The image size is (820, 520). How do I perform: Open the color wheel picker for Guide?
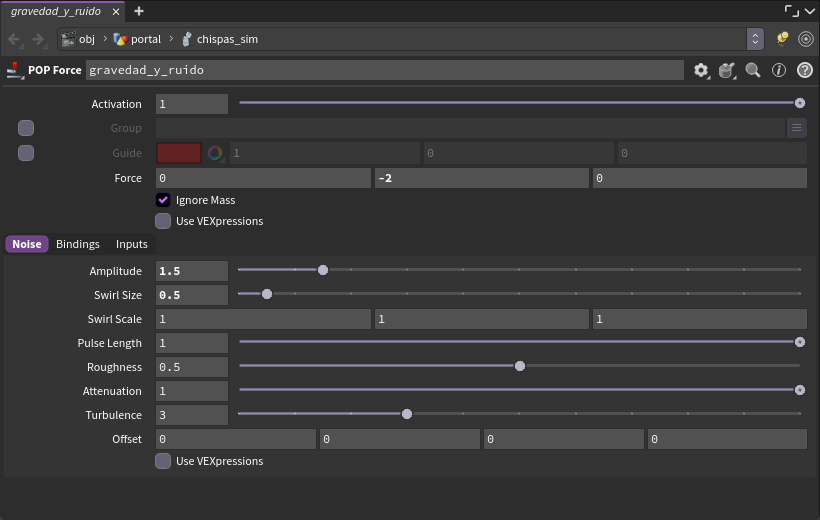(215, 153)
